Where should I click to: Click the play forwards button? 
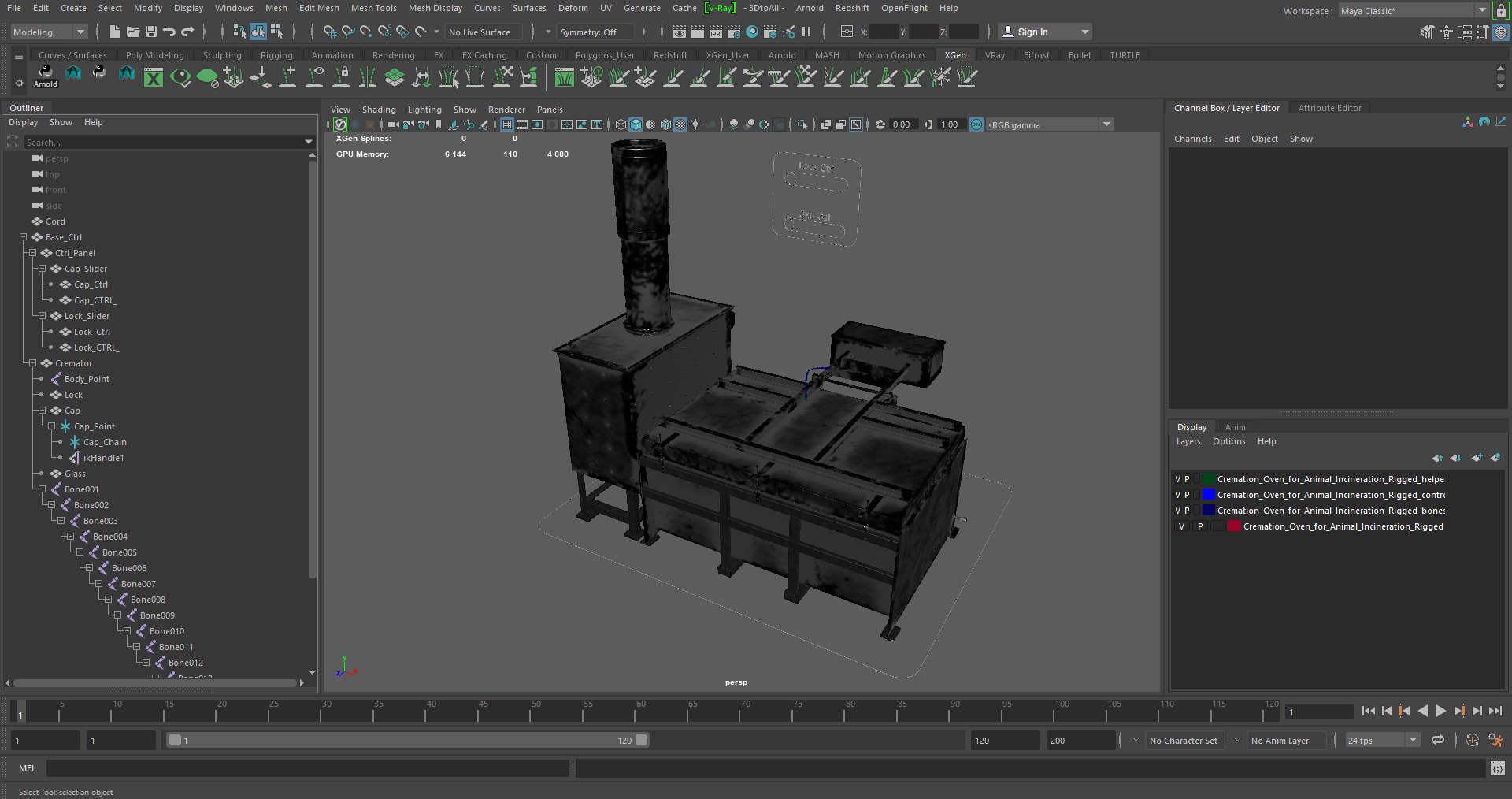pos(1440,711)
